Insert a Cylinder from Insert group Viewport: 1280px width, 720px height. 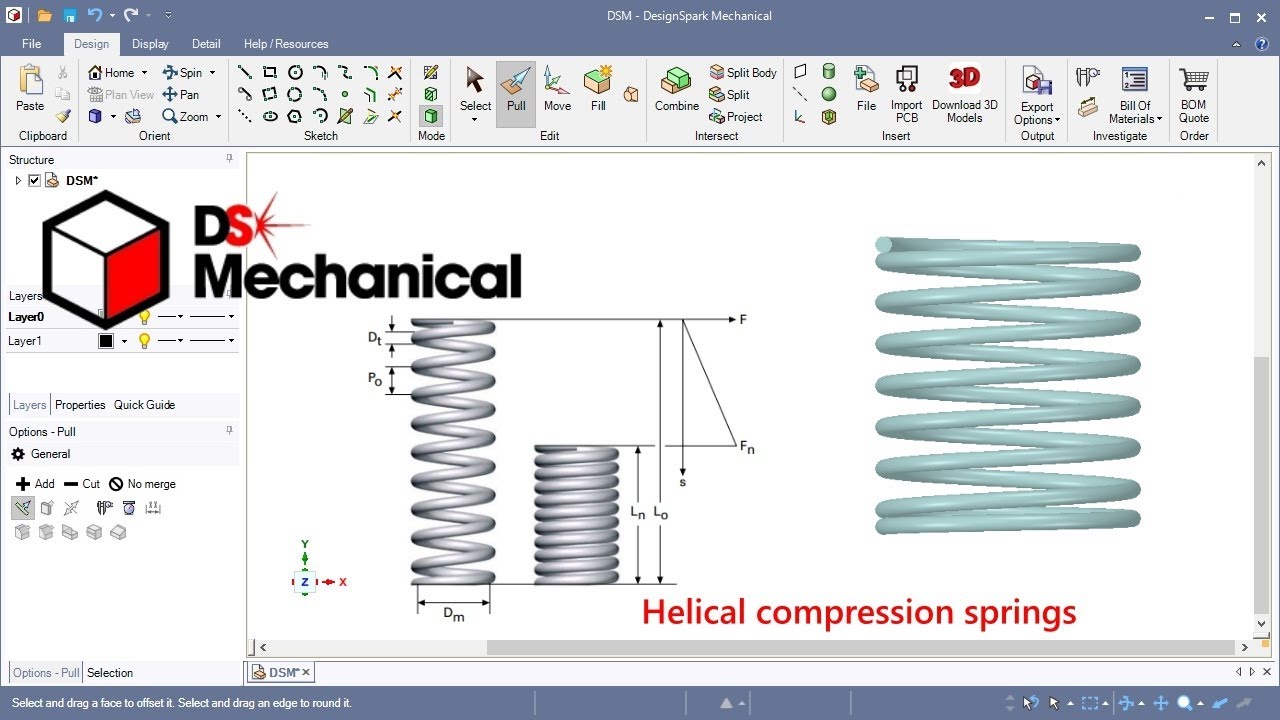pyautogui.click(x=828, y=71)
